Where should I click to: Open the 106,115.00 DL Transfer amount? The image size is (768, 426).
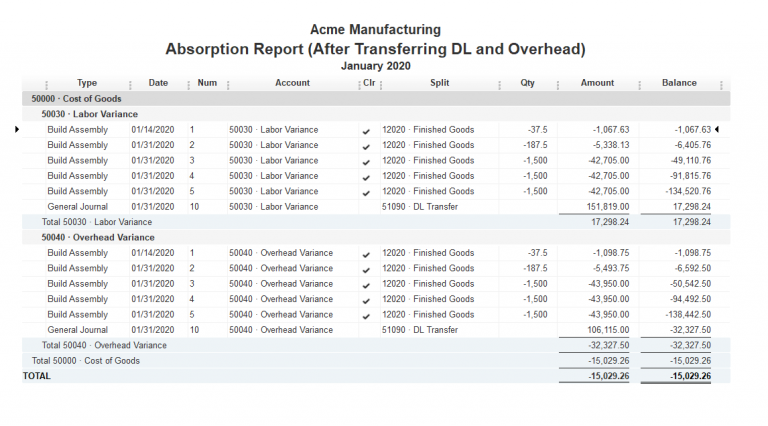click(x=607, y=330)
